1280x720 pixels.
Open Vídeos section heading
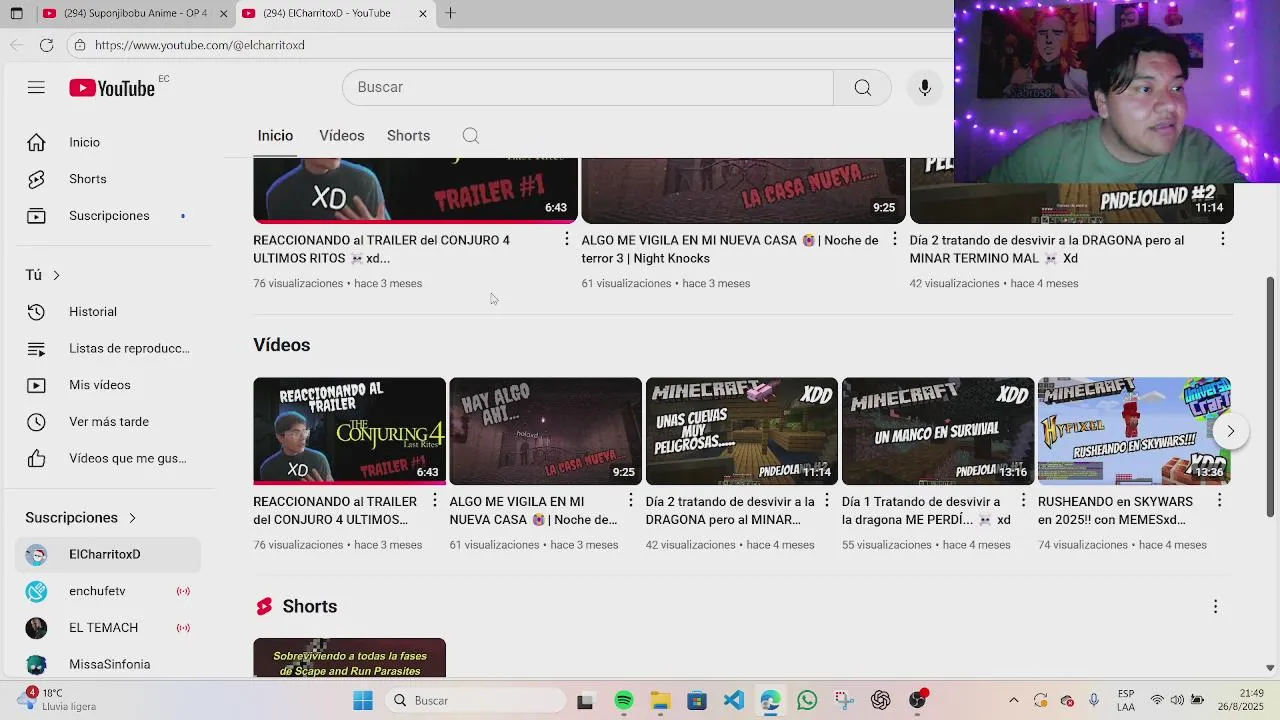281,345
